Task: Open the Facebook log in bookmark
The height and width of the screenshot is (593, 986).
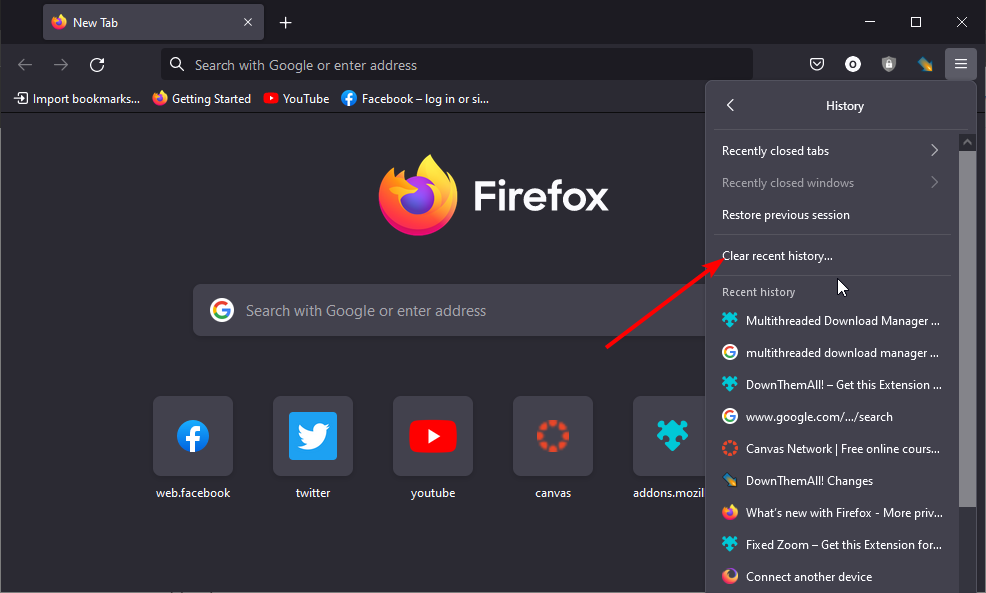Action: [x=415, y=99]
